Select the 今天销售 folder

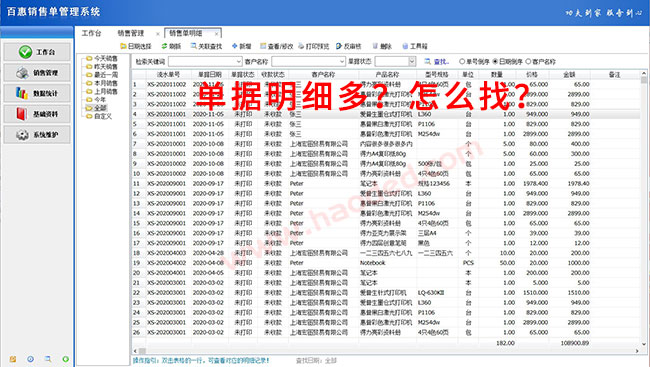(102, 58)
